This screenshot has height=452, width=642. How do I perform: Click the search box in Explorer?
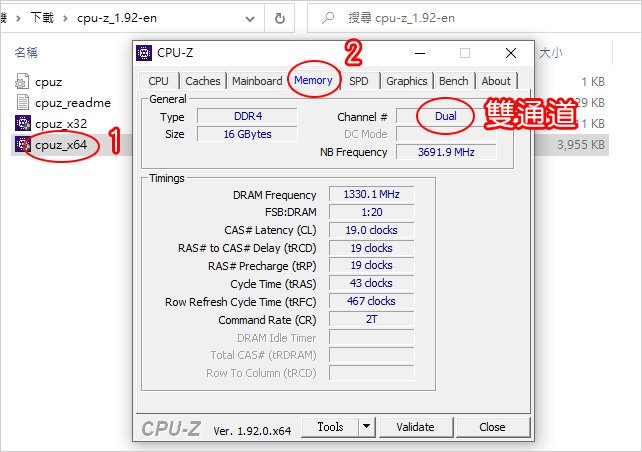pos(475,18)
